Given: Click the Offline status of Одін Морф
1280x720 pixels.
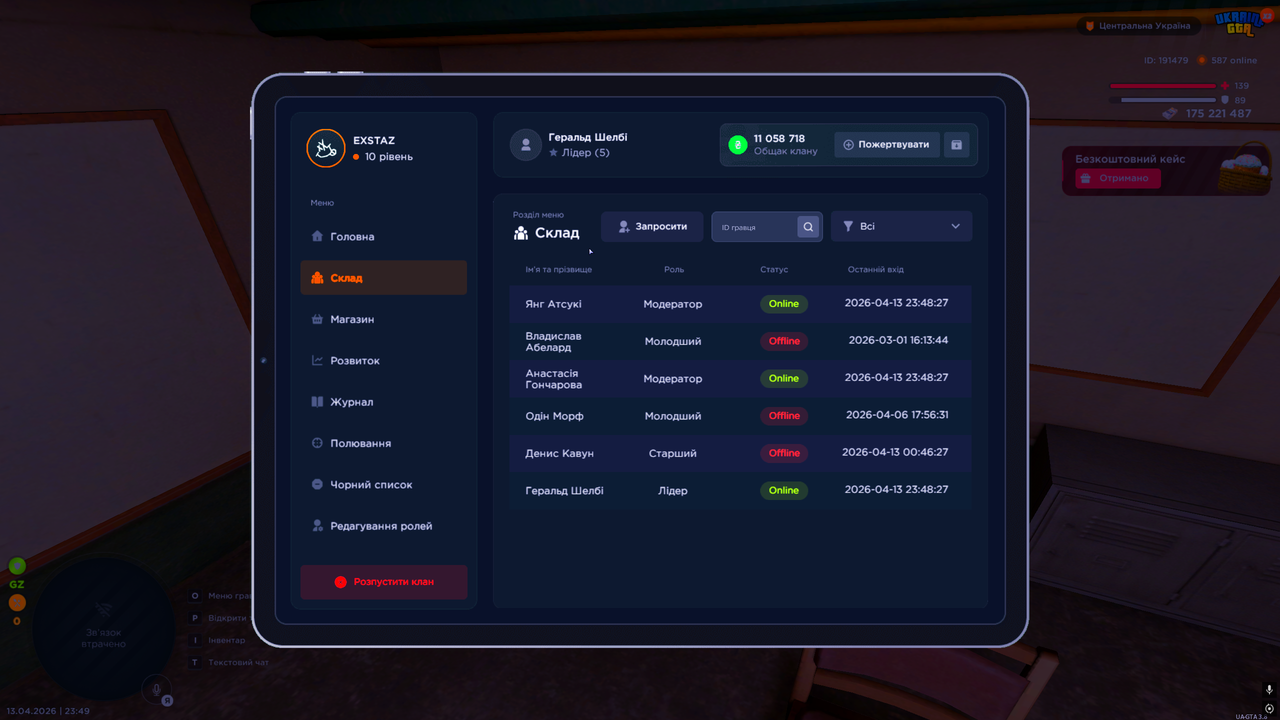Looking at the screenshot, I should coord(784,416).
